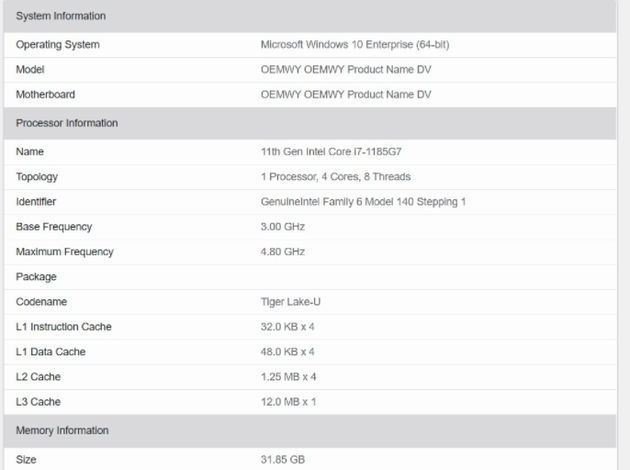Click the 'L1 Data Cache' label

coord(51,351)
